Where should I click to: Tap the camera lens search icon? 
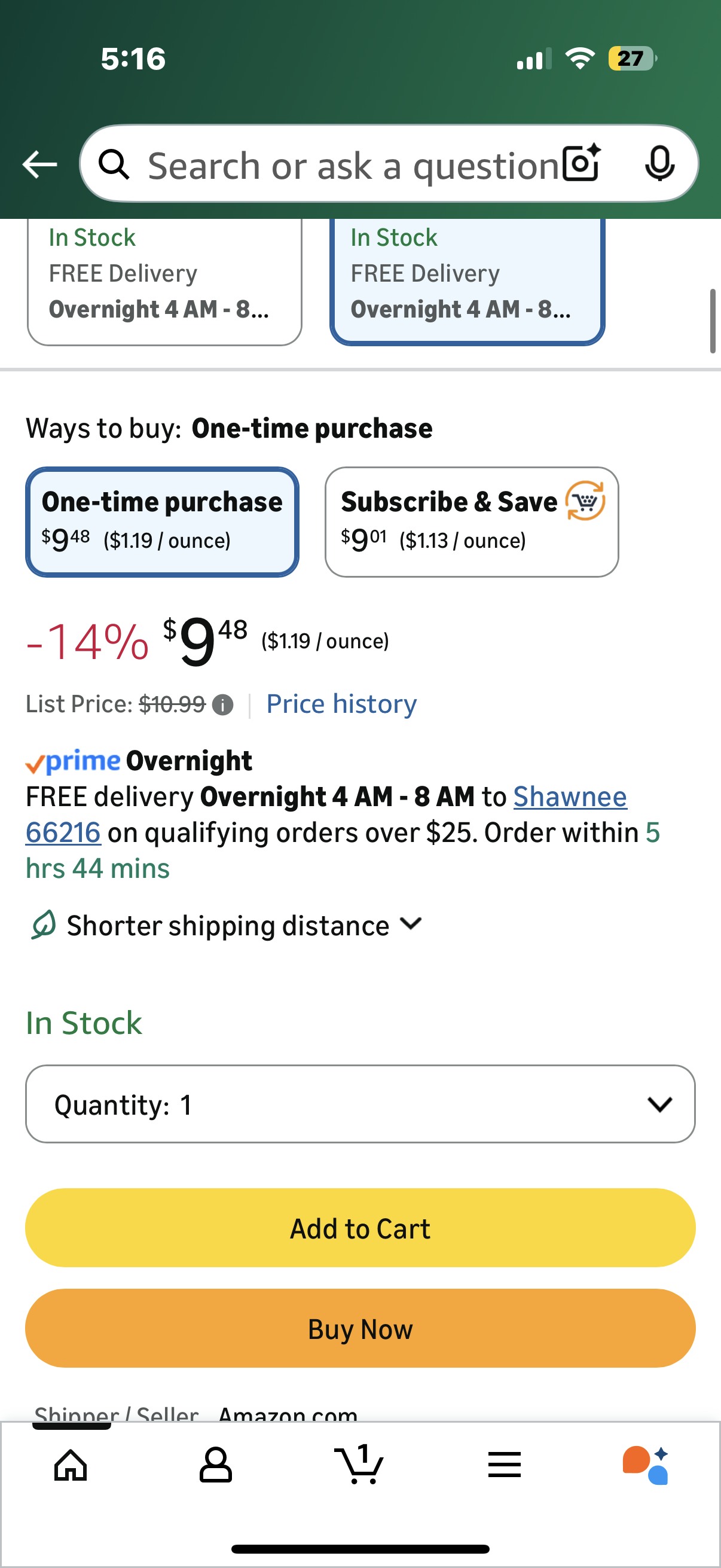click(x=581, y=163)
